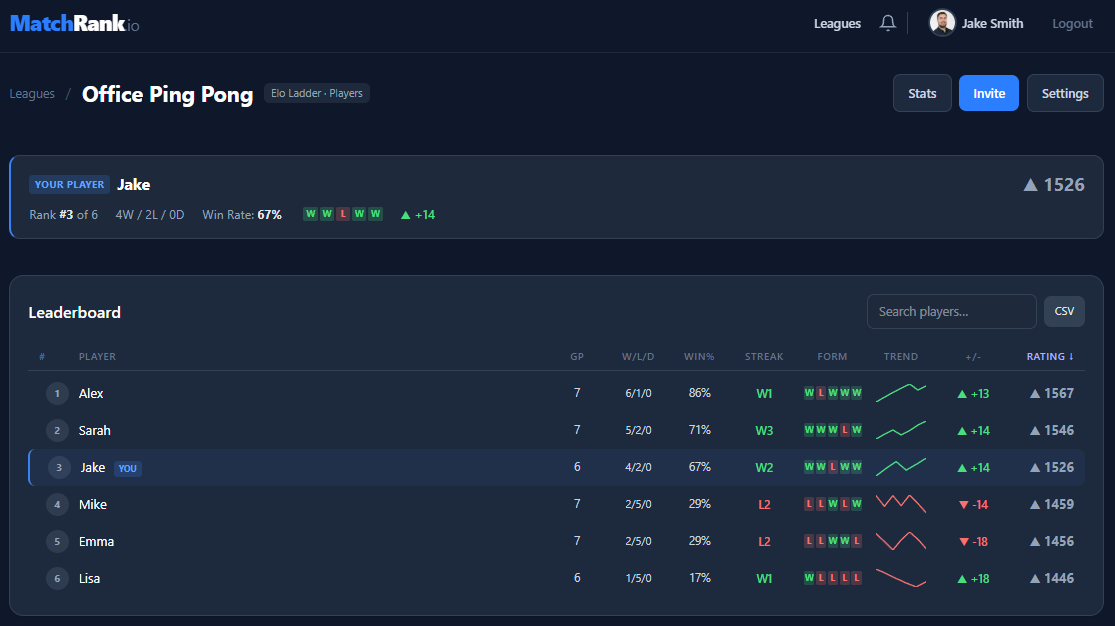Click Alex's rank avatar in the leaderboard
The width and height of the screenshot is (1115, 626).
point(57,393)
